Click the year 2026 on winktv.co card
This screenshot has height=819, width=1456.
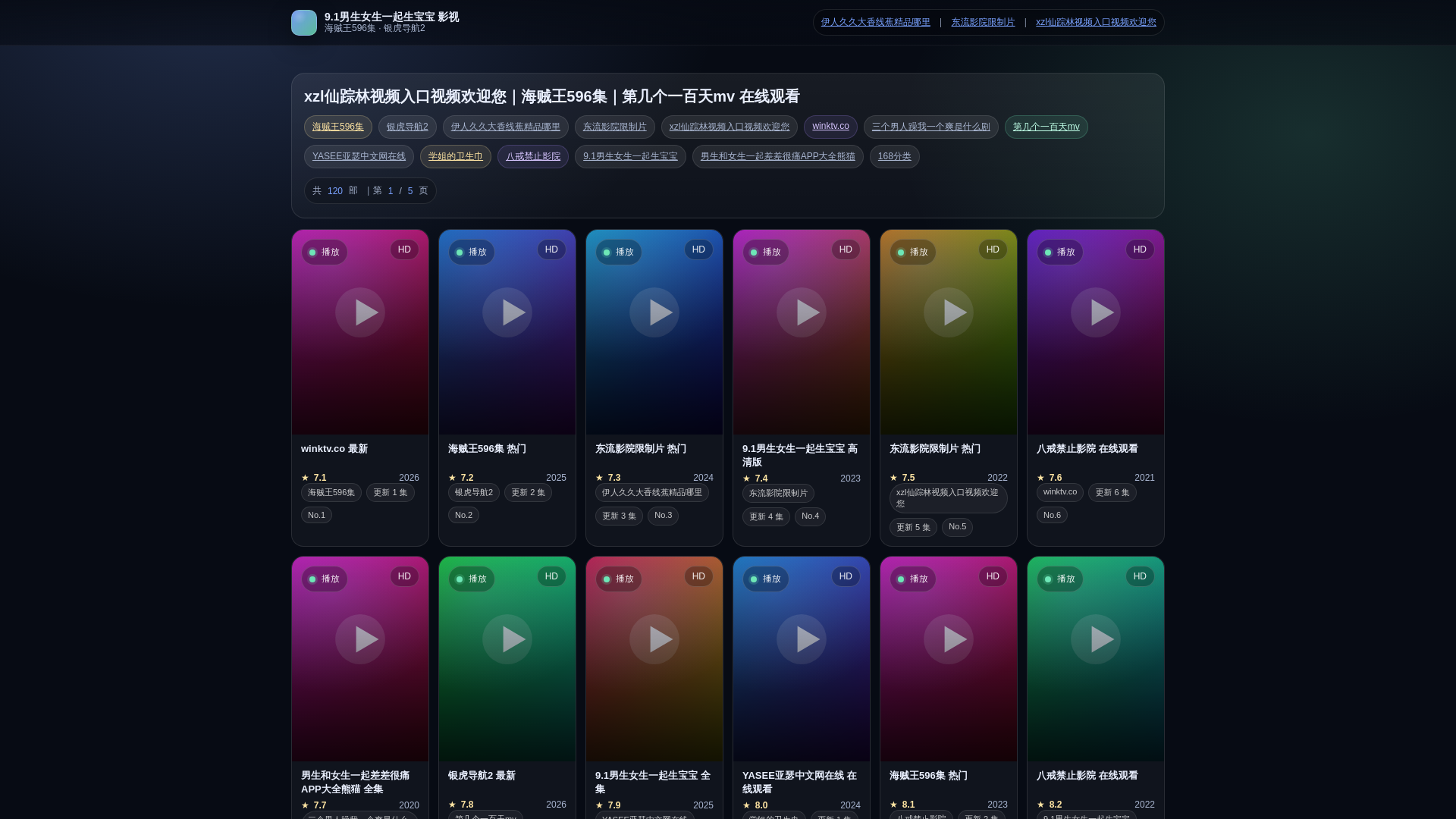[409, 478]
